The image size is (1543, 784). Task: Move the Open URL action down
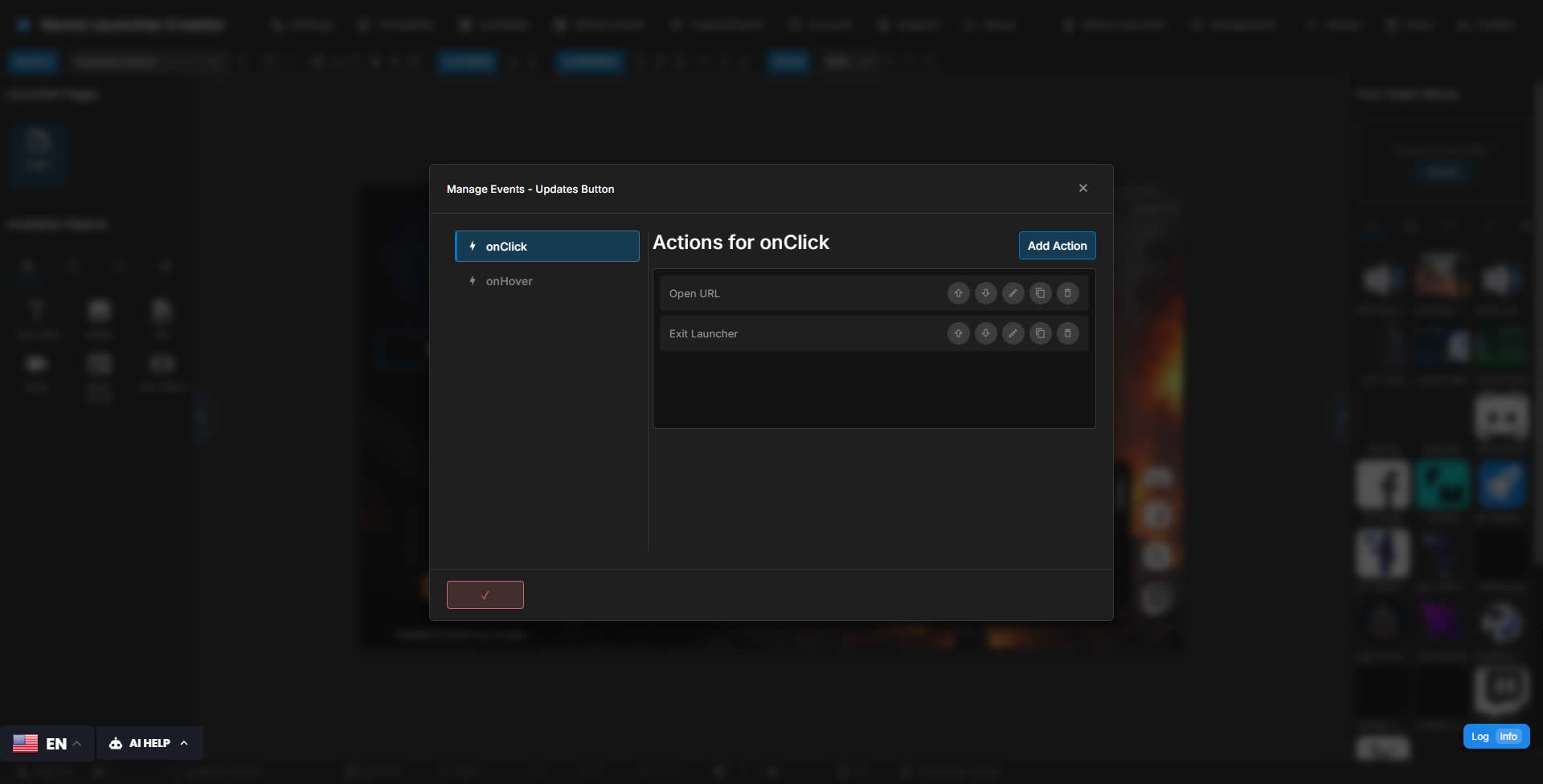[x=985, y=293]
